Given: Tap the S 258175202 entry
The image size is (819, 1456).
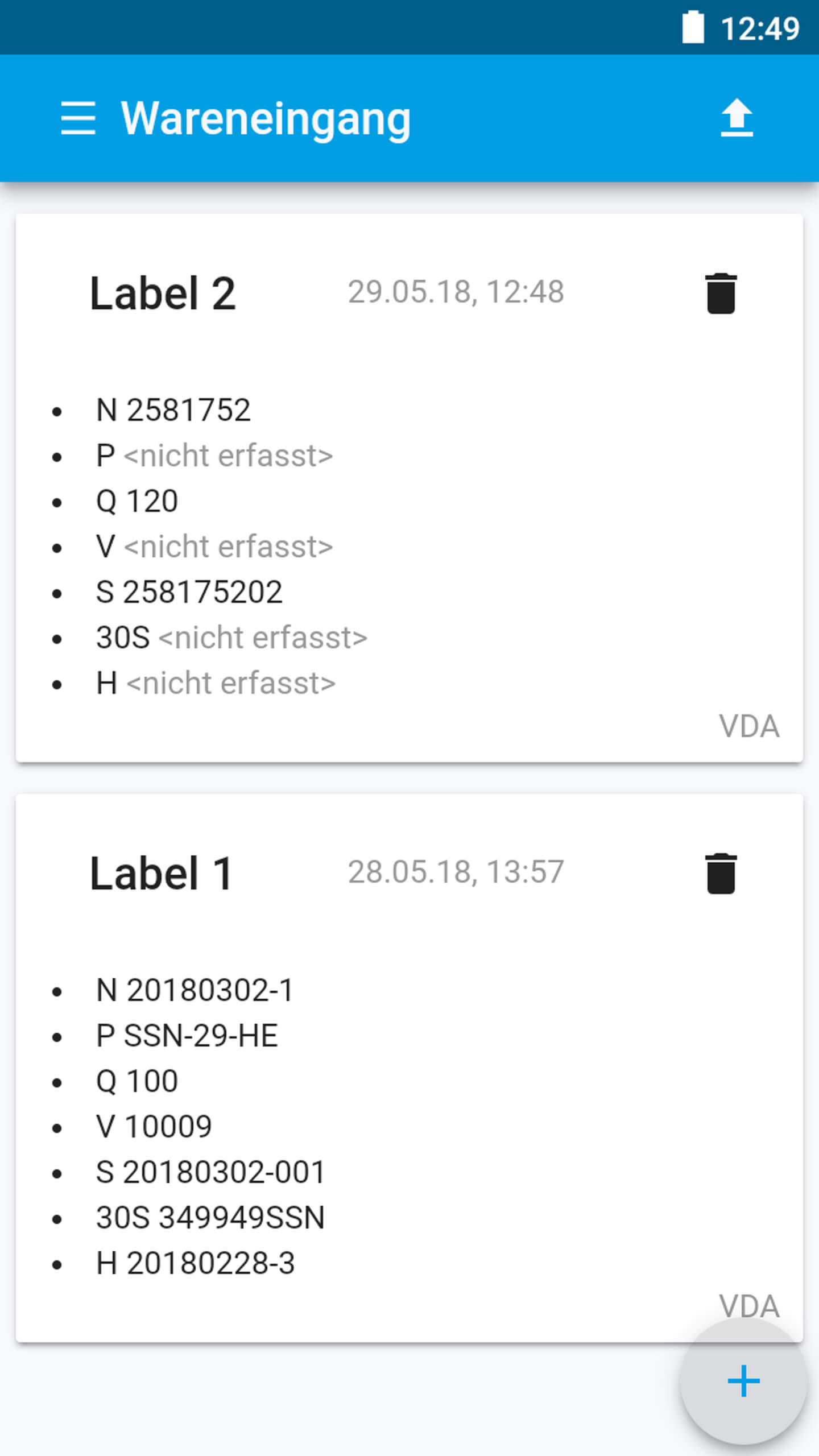Looking at the screenshot, I should coord(189,592).
